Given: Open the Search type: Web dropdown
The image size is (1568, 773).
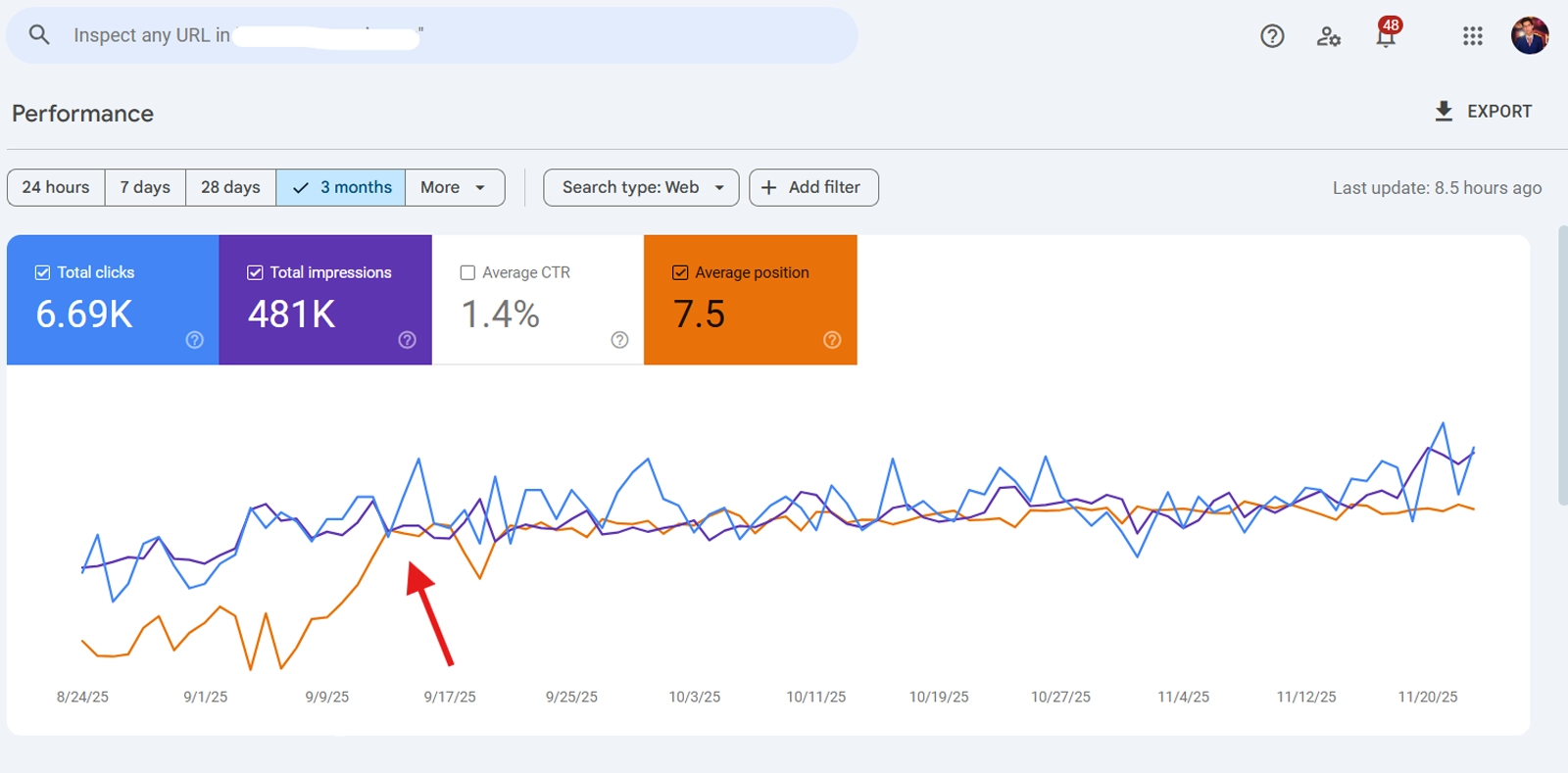Looking at the screenshot, I should coord(641,187).
